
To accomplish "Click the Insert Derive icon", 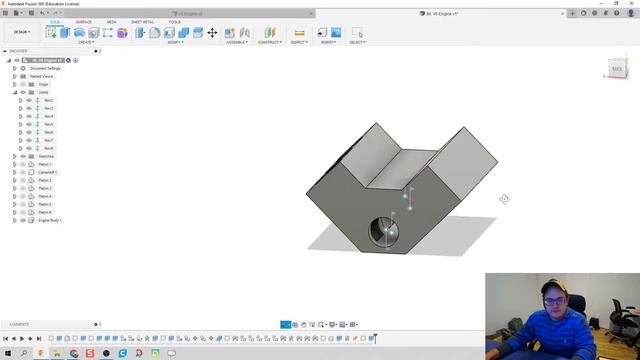I will click(x=322, y=32).
